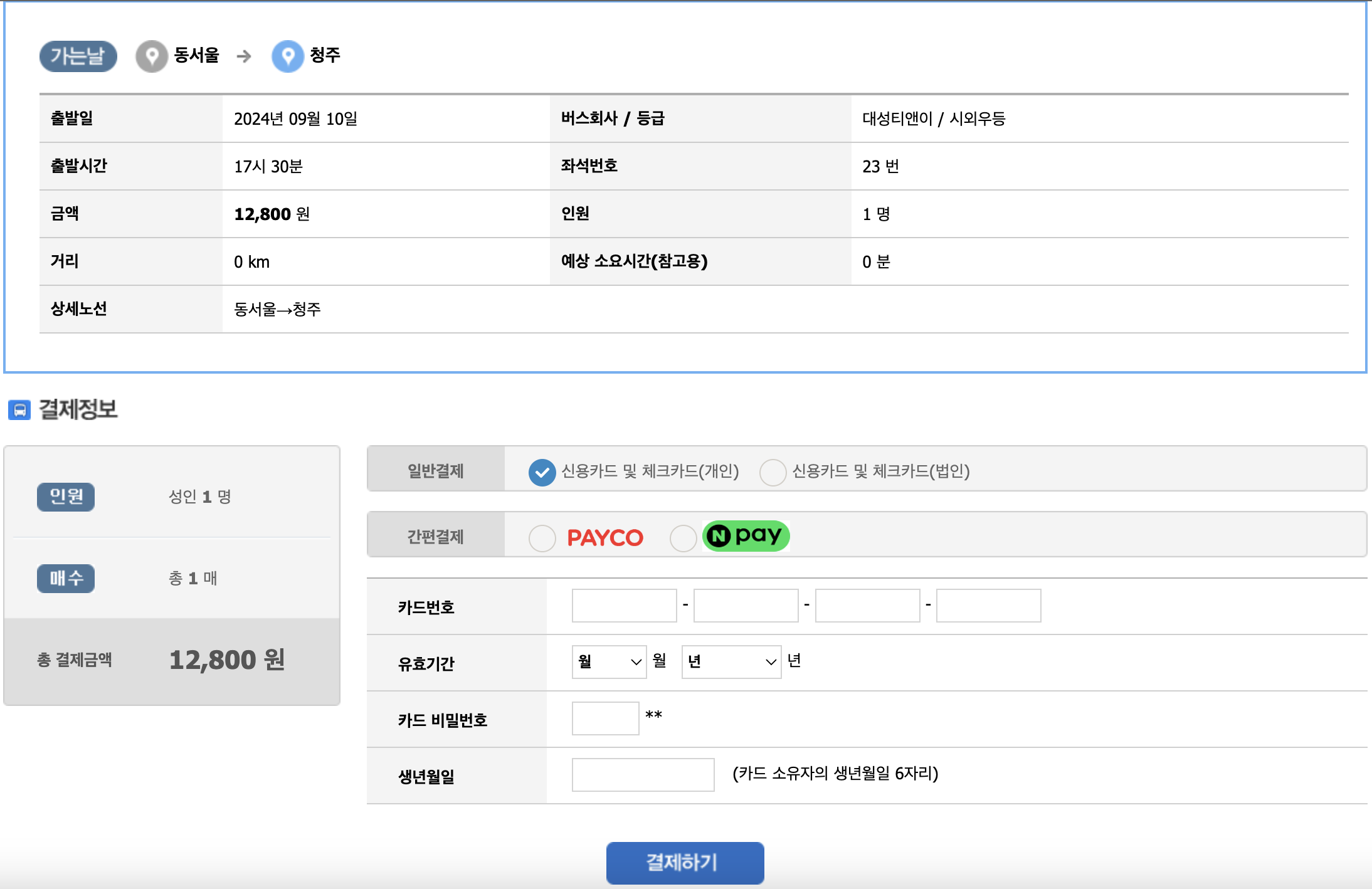Select corporate card (법인) radio button
This screenshot has height=889, width=1372.
point(773,472)
